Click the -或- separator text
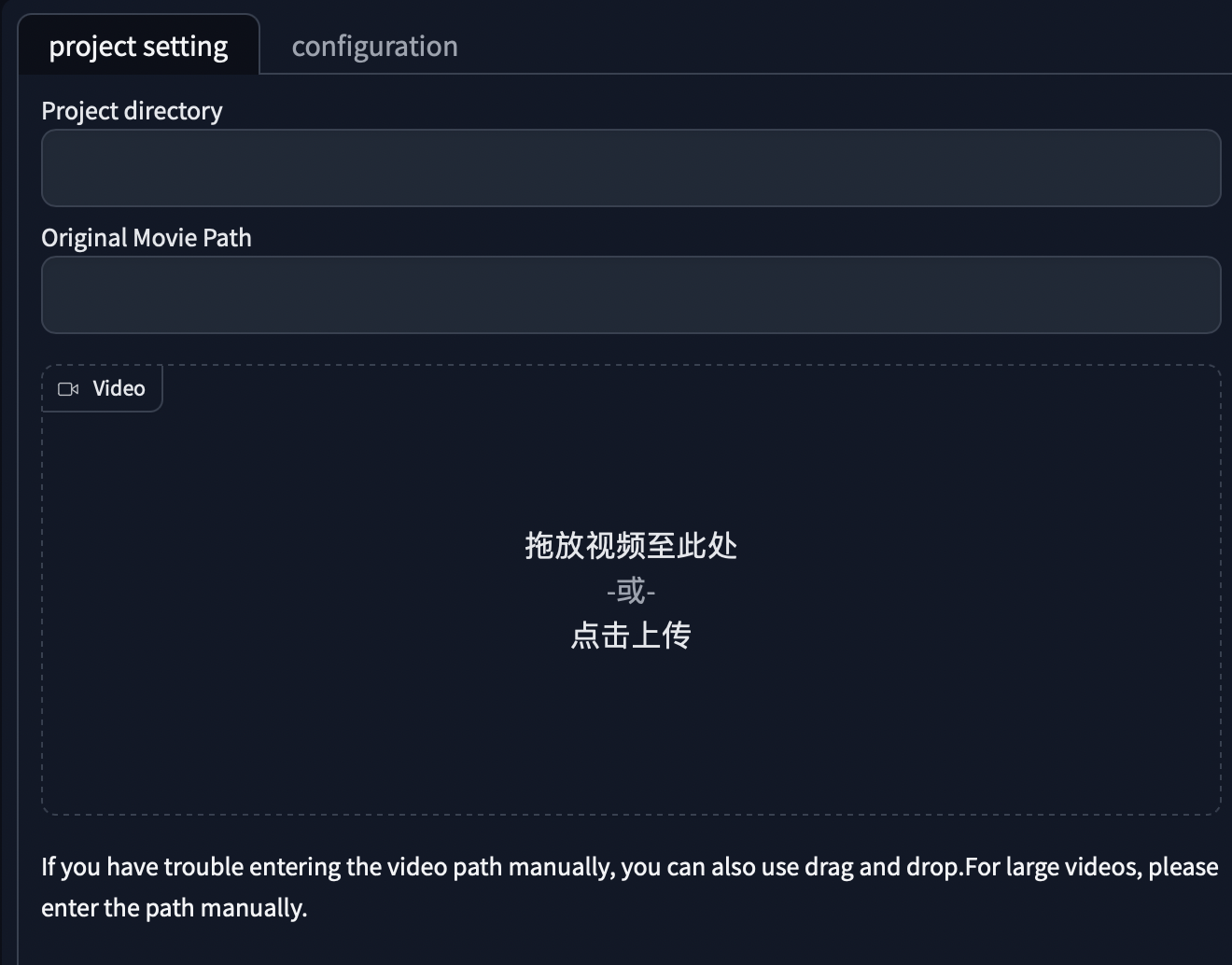 [x=631, y=591]
